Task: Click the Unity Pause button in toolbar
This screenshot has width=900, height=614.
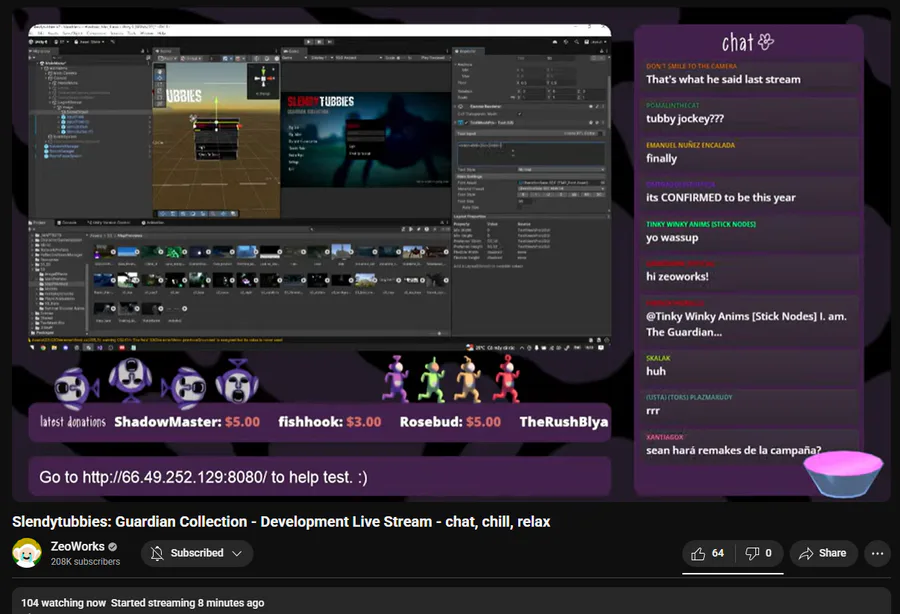Action: tap(320, 42)
